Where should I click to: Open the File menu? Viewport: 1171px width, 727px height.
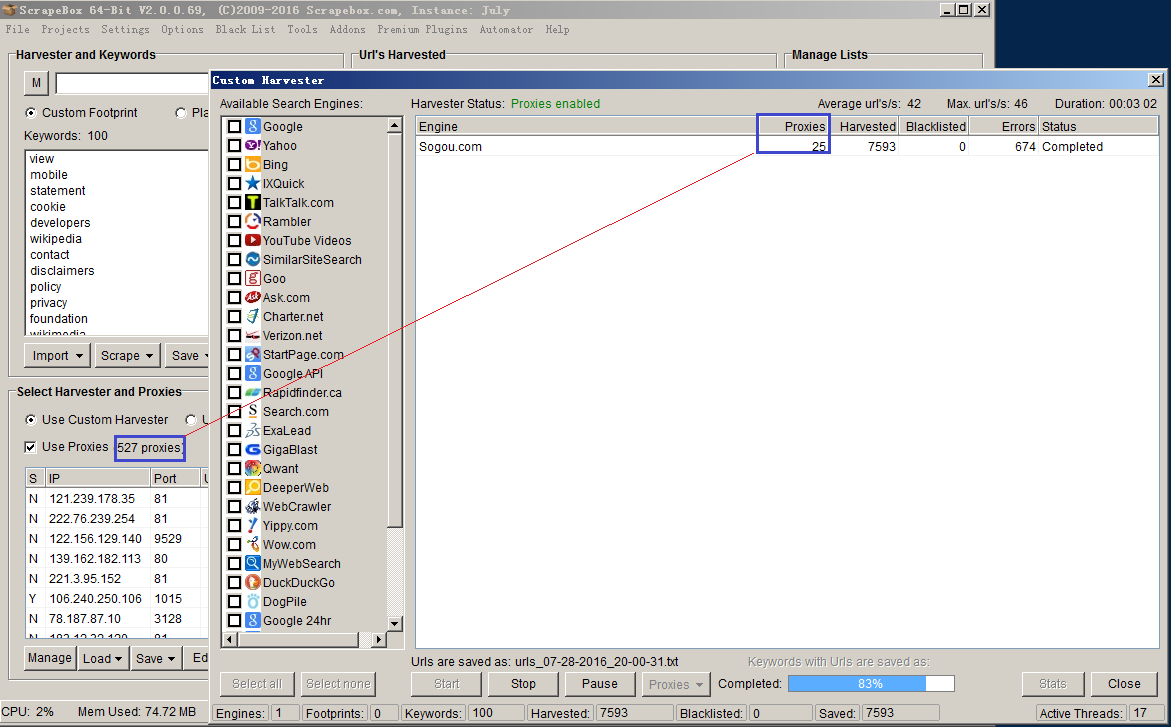click(17, 29)
